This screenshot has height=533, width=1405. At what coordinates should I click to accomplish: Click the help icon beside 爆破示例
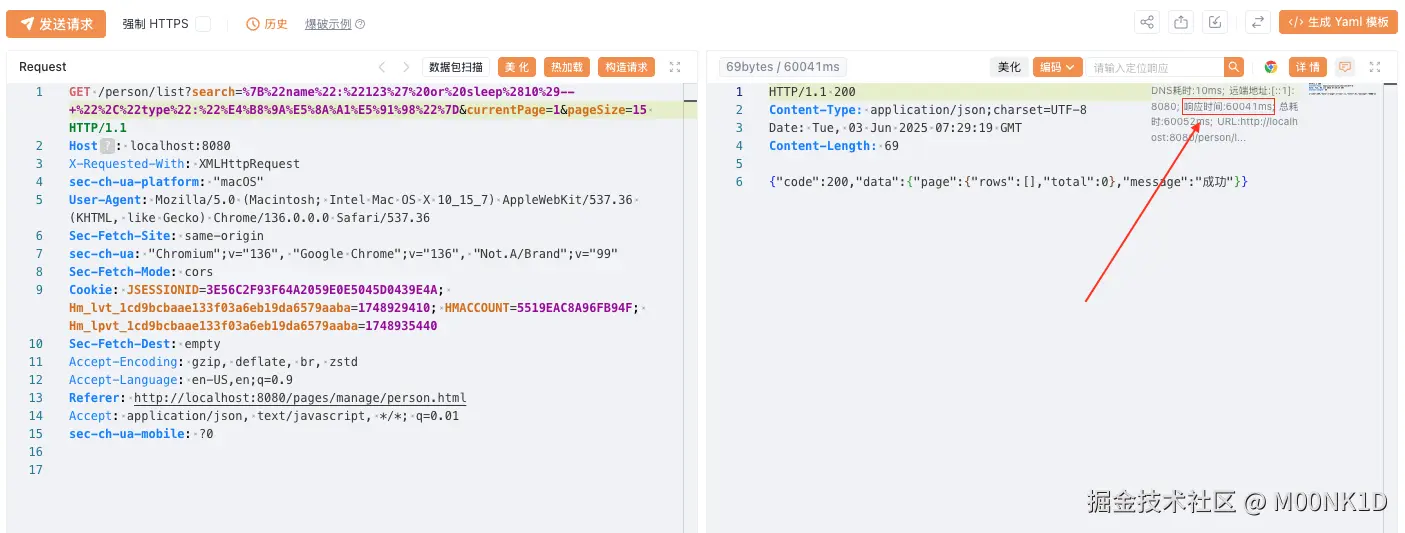point(360,24)
